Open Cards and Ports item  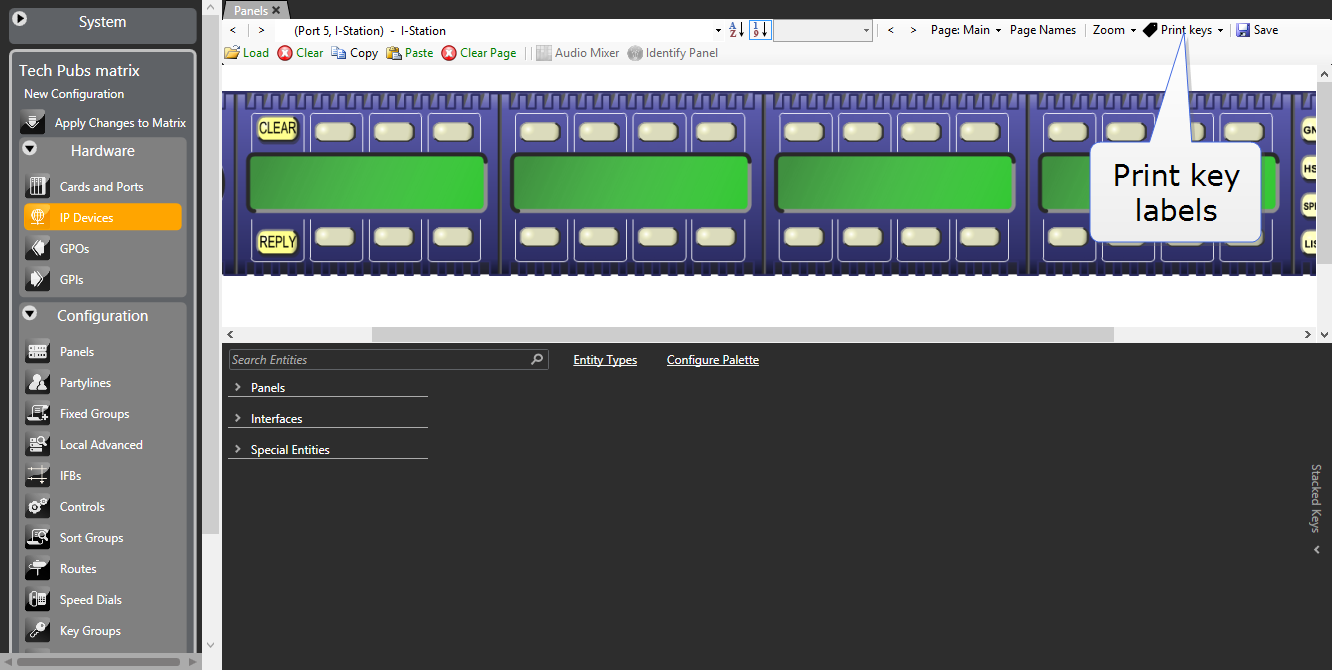click(x=101, y=187)
